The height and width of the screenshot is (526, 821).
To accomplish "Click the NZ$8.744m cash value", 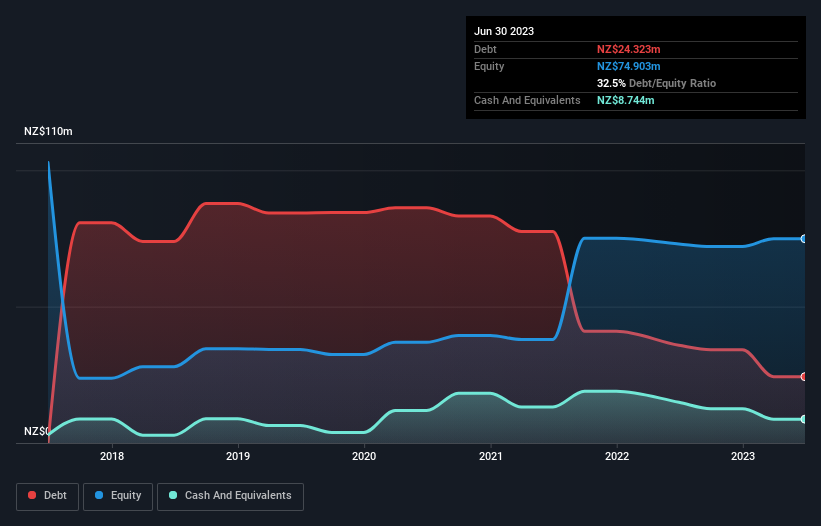I will 625,100.
